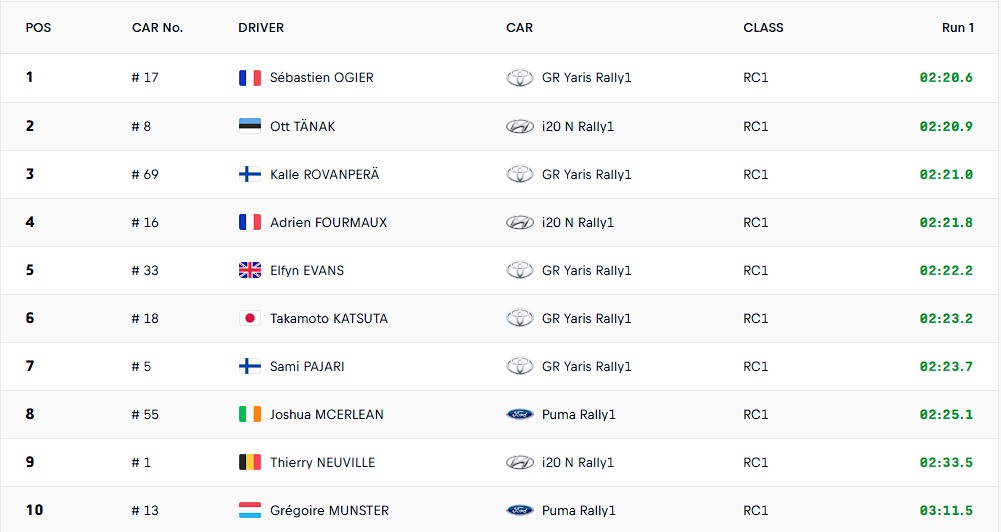The height and width of the screenshot is (532, 1001).
Task: Click the French flag beside Sébastien Ogier
Action: (250, 78)
